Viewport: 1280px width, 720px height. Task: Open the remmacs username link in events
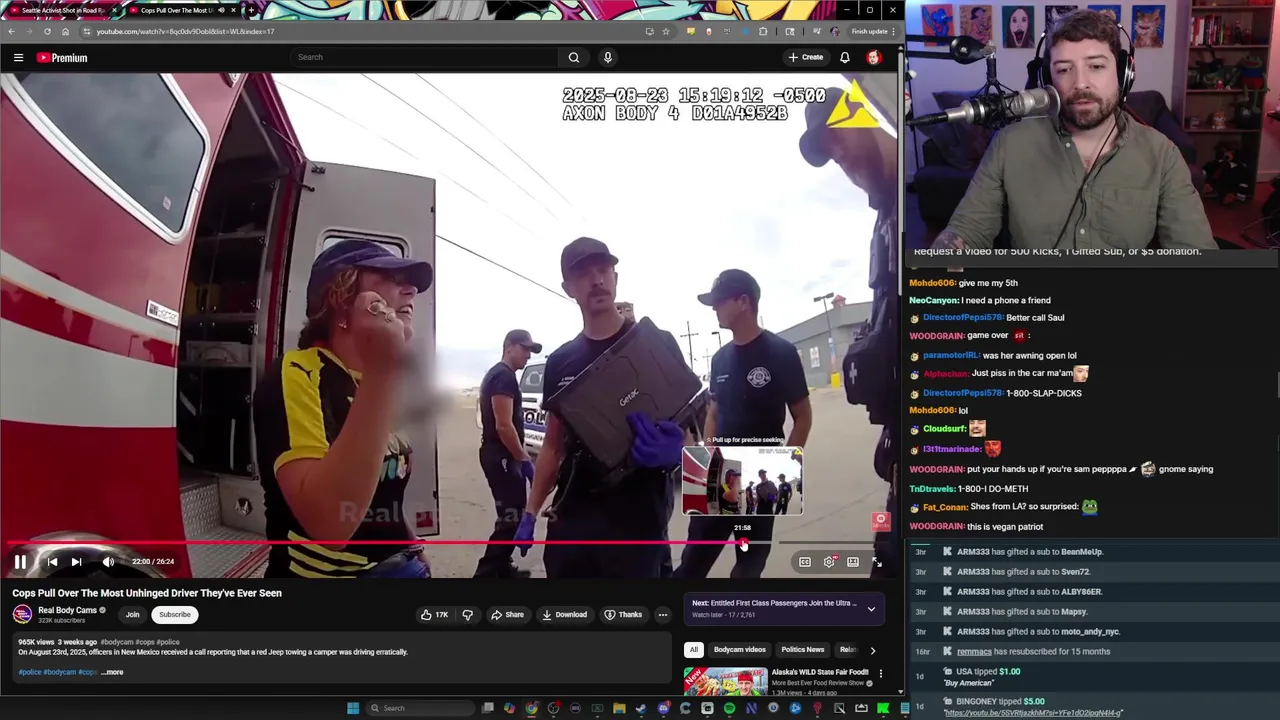coord(974,652)
